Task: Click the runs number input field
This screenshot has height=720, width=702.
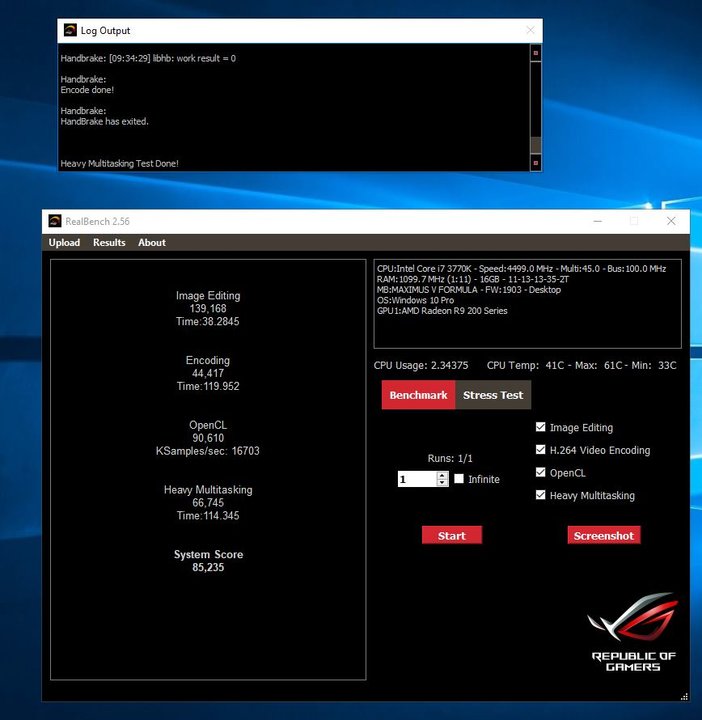Action: click(x=417, y=479)
